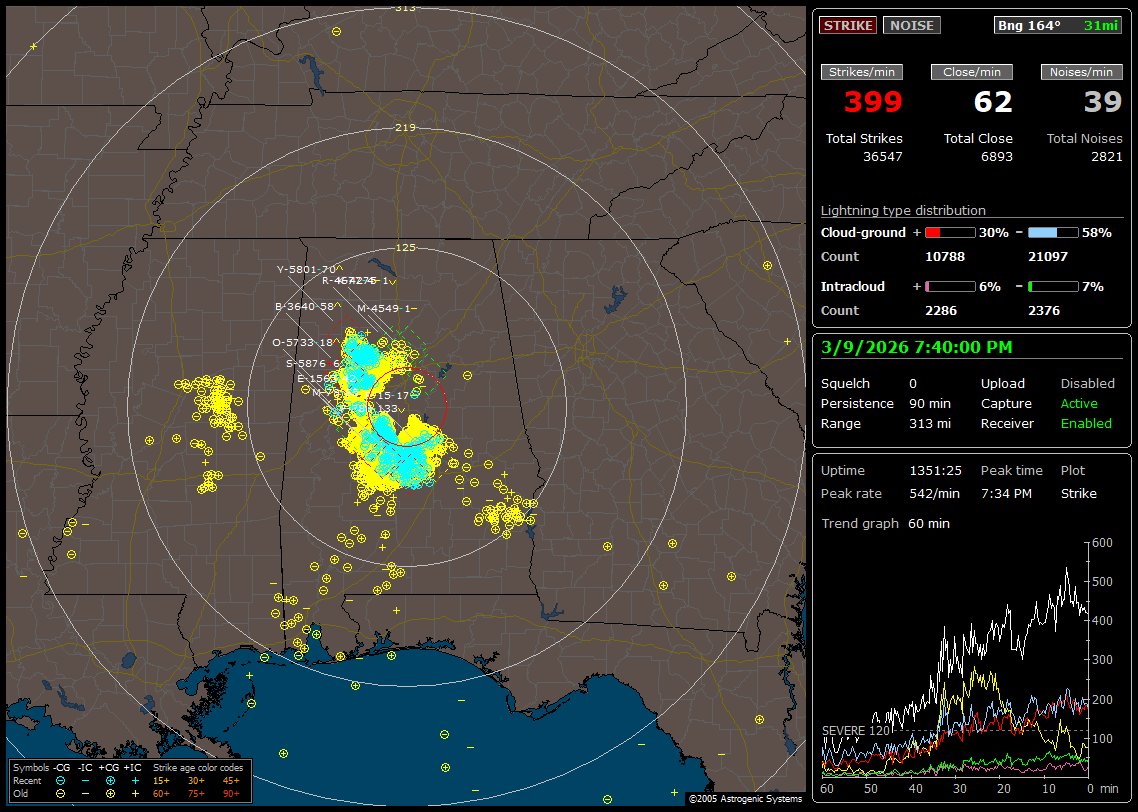1138x812 pixels.
Task: Open the Range 313 mi setting
Action: [x=930, y=424]
